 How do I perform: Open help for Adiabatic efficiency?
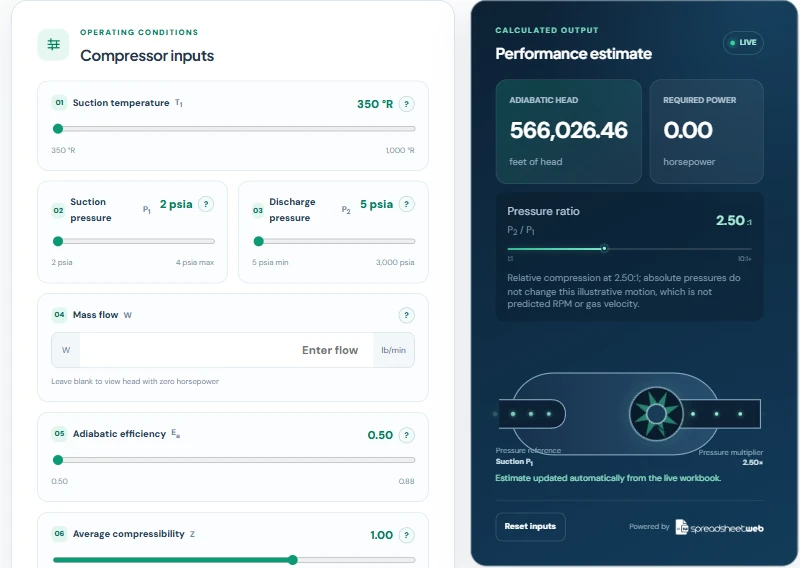pos(406,435)
